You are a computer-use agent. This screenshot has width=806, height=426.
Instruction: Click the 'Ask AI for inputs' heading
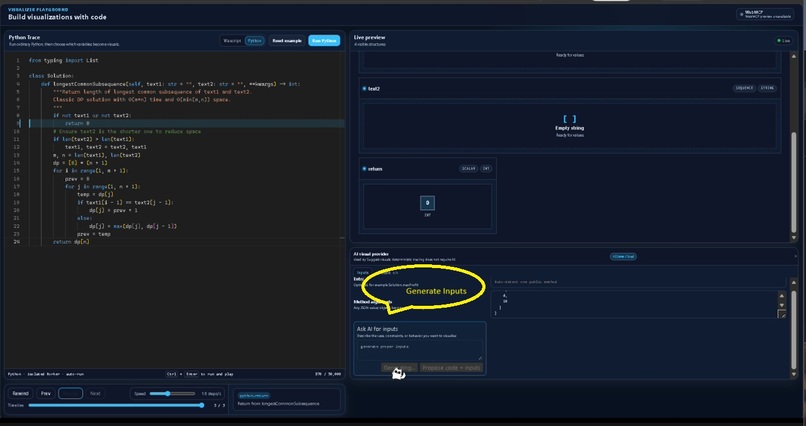pyautogui.click(x=377, y=329)
